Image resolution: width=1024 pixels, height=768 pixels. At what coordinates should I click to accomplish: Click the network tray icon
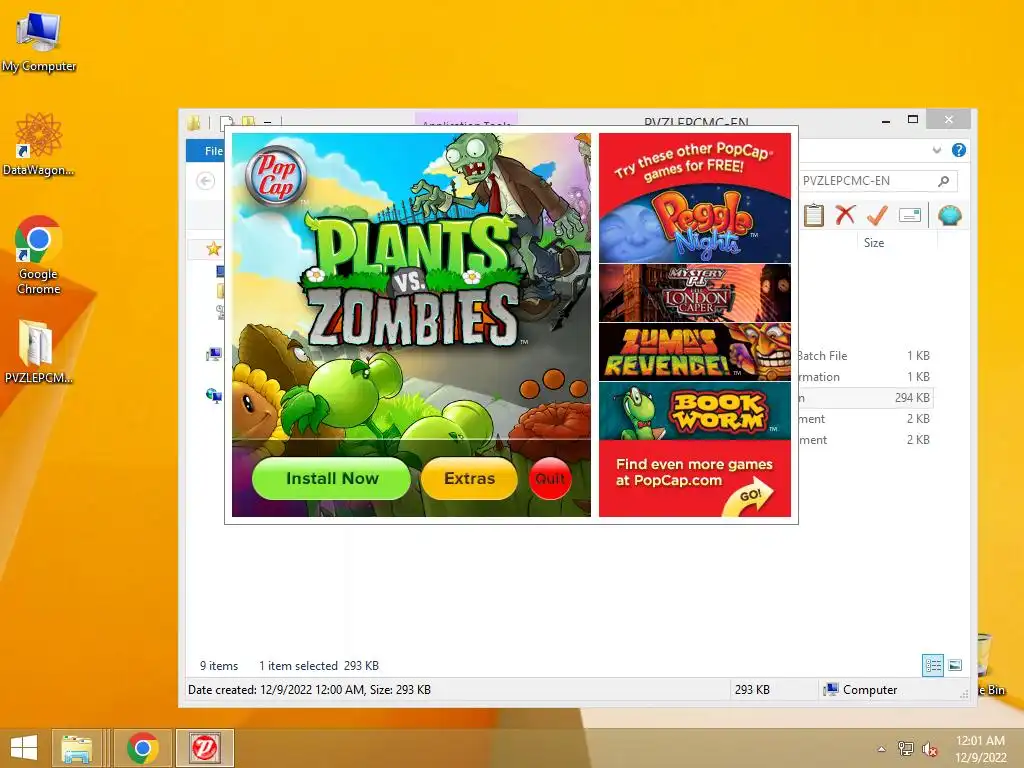905,748
